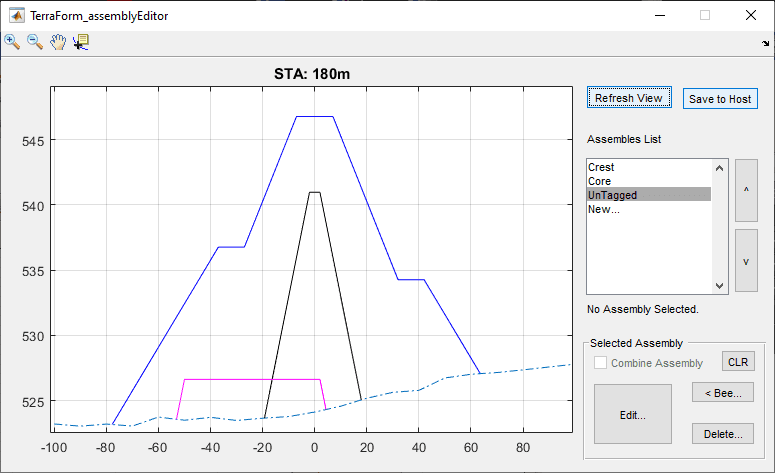
Task: Enable the Data Cursor tool
Action: (x=81, y=42)
